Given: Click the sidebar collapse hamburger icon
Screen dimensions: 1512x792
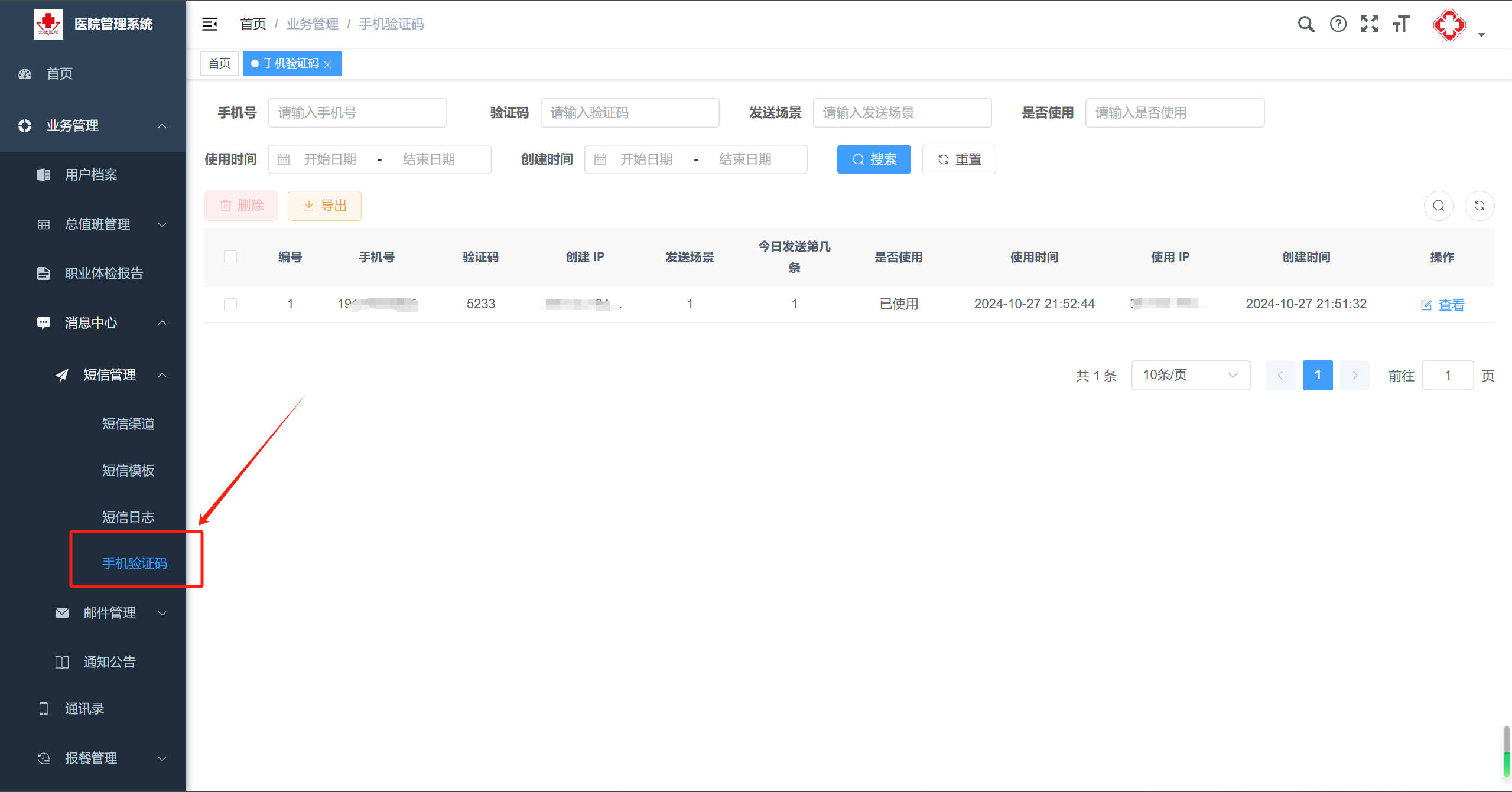Looking at the screenshot, I should [210, 24].
